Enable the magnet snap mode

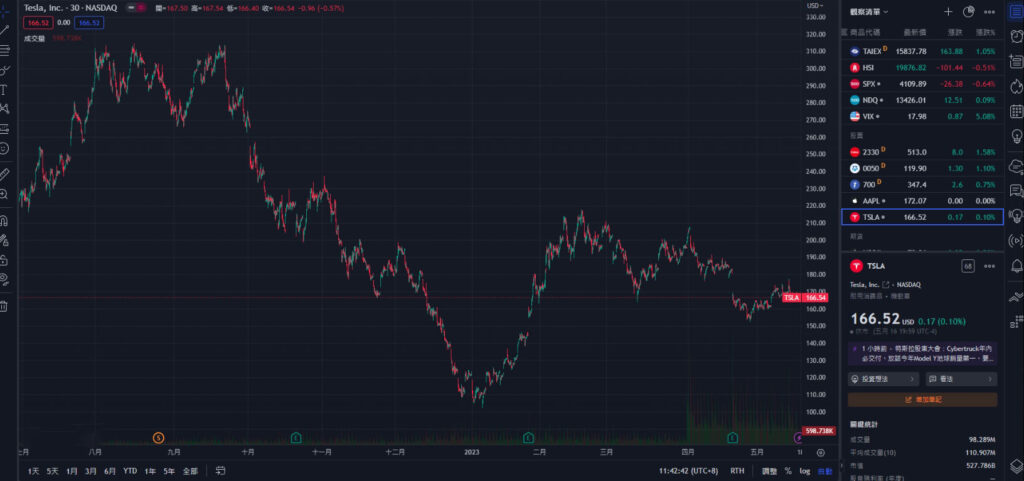(x=5, y=220)
